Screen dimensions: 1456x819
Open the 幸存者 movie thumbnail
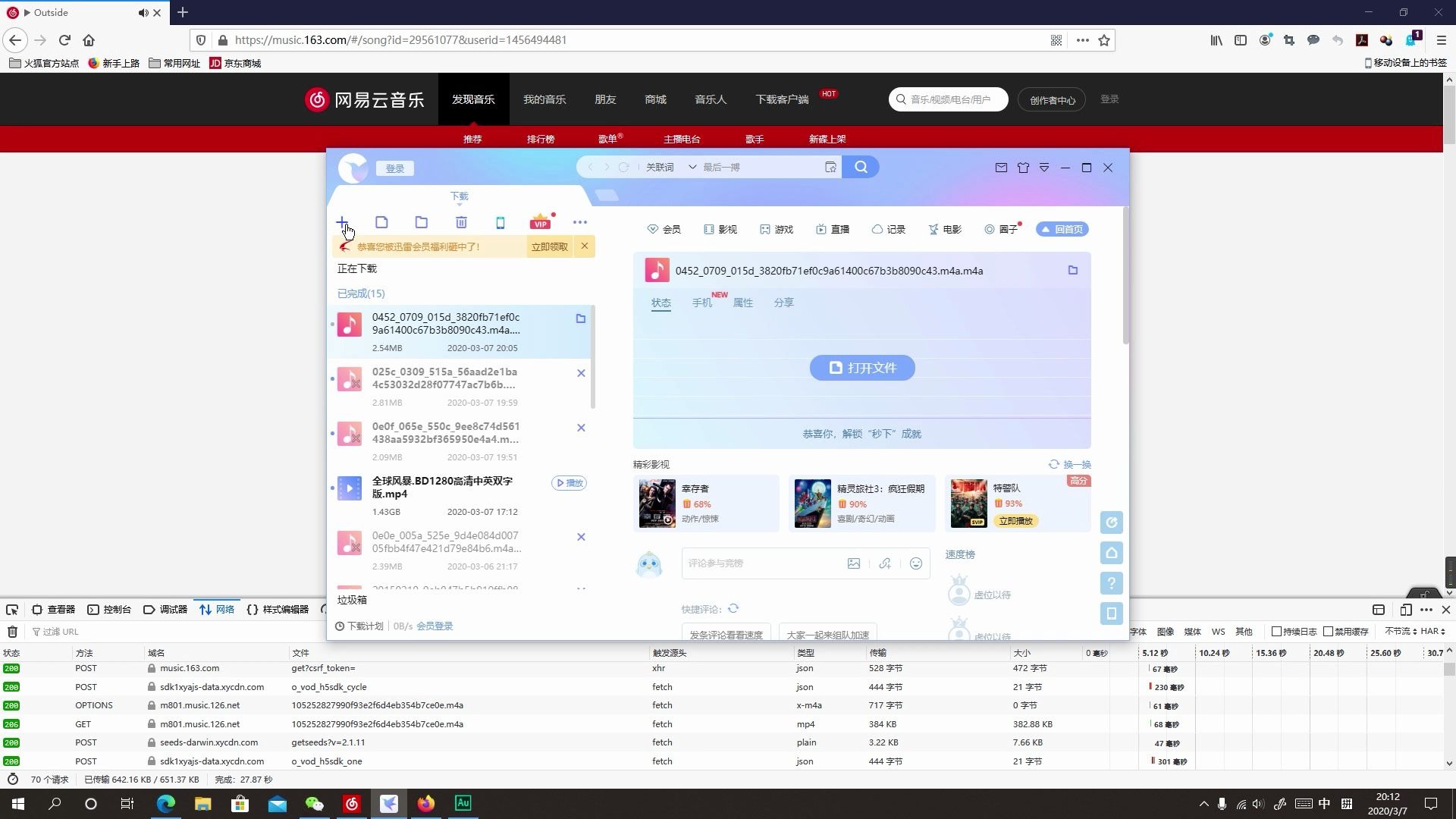[657, 503]
